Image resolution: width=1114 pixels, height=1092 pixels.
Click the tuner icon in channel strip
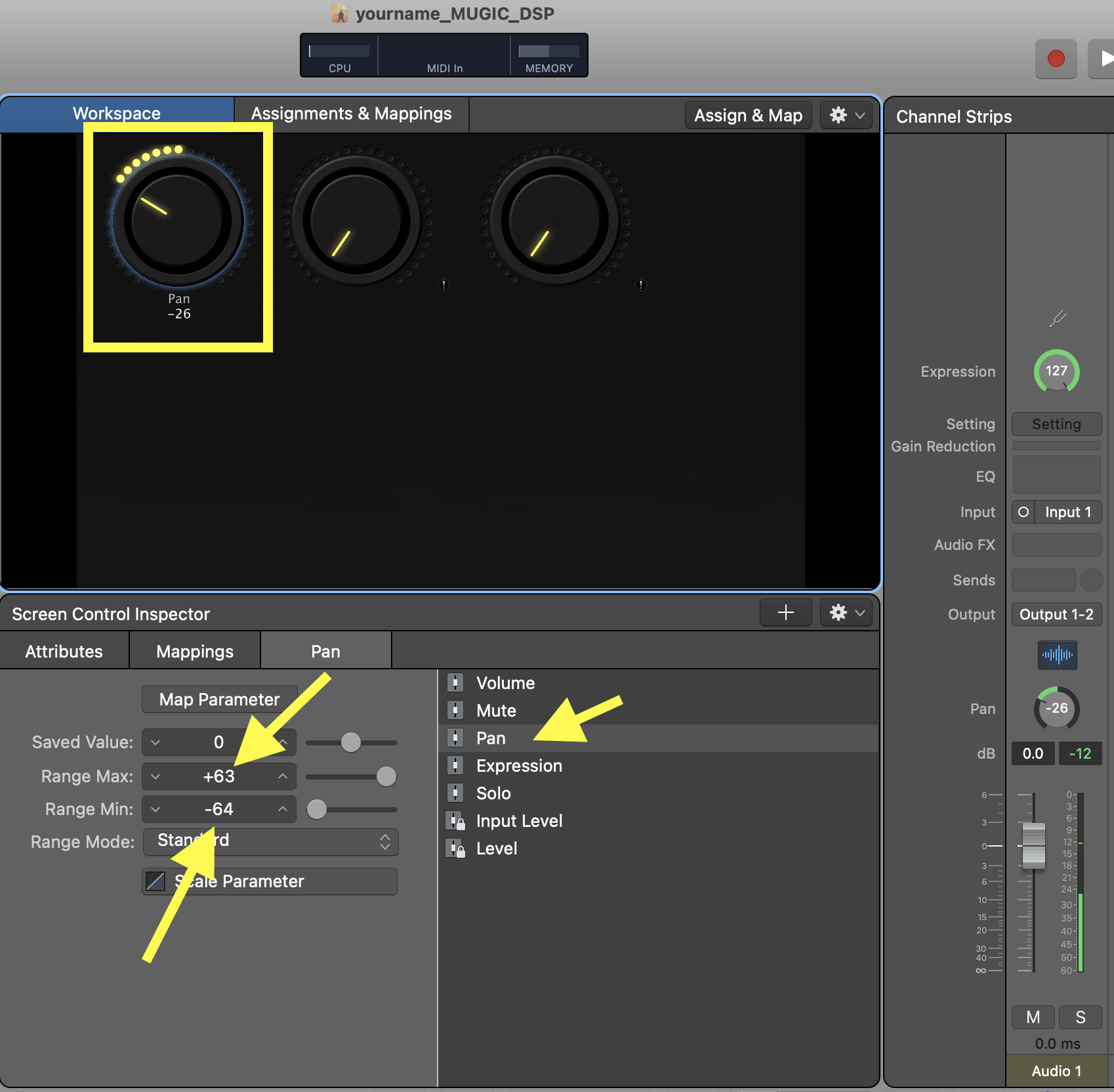pyautogui.click(x=1057, y=319)
